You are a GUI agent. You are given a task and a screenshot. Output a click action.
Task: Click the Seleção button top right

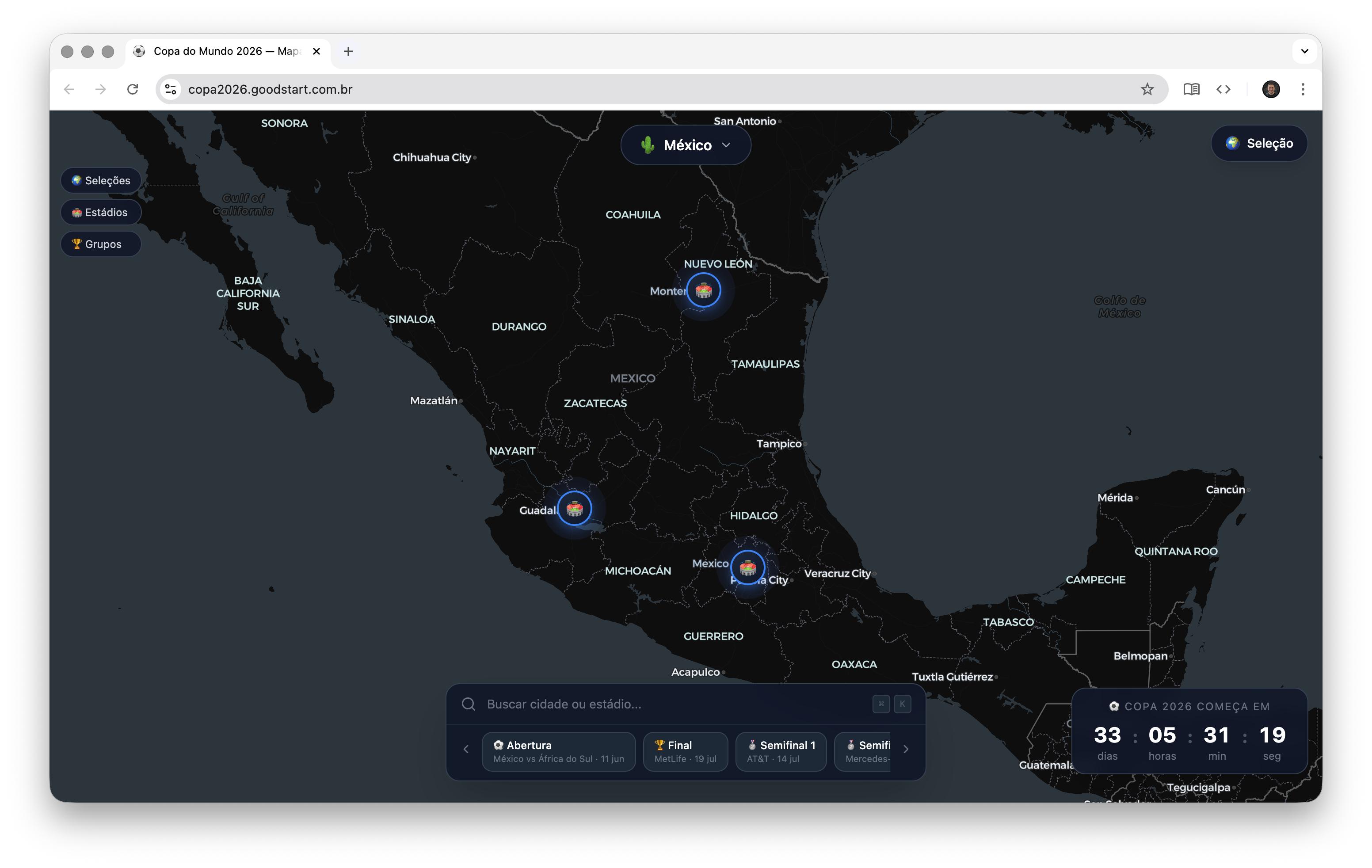[x=1259, y=144]
